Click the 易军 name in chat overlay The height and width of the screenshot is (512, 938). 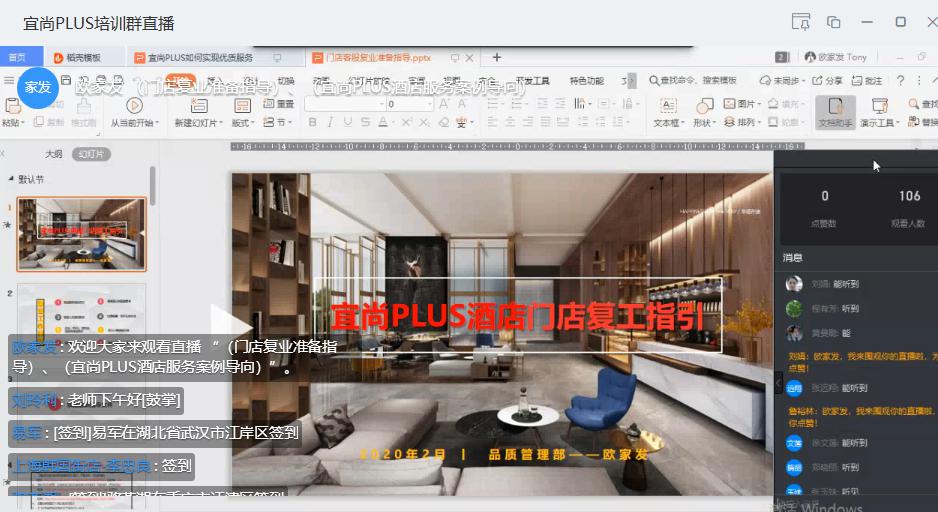coord(27,432)
